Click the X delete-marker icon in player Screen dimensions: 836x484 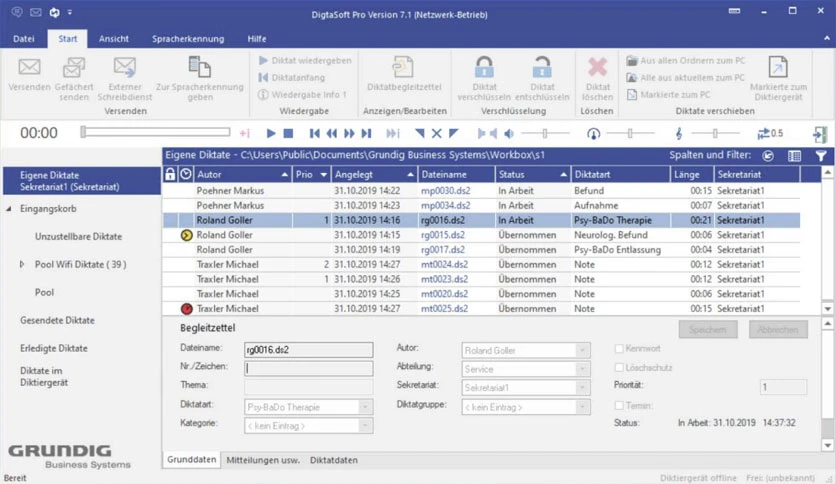tap(436, 133)
